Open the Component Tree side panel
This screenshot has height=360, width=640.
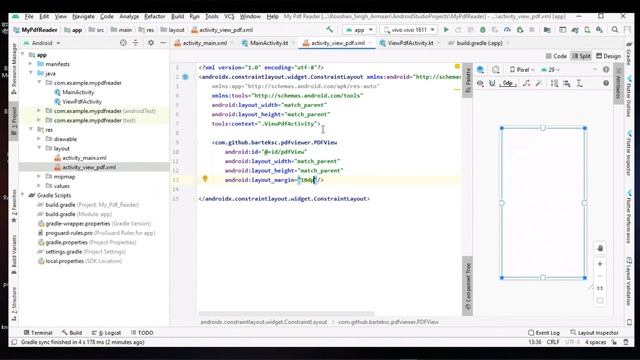(468, 287)
